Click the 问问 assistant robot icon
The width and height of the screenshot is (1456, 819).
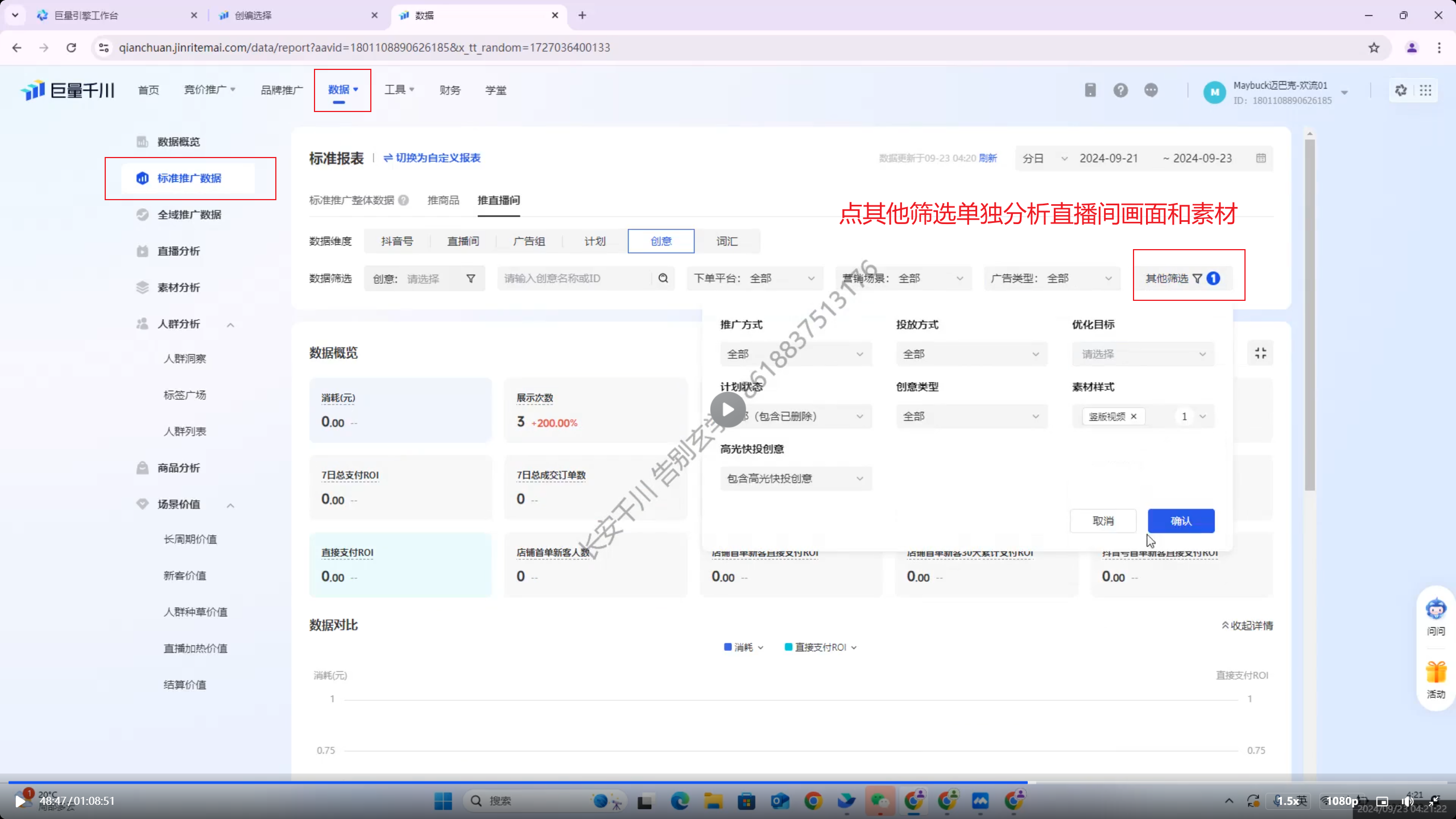pos(1436,610)
